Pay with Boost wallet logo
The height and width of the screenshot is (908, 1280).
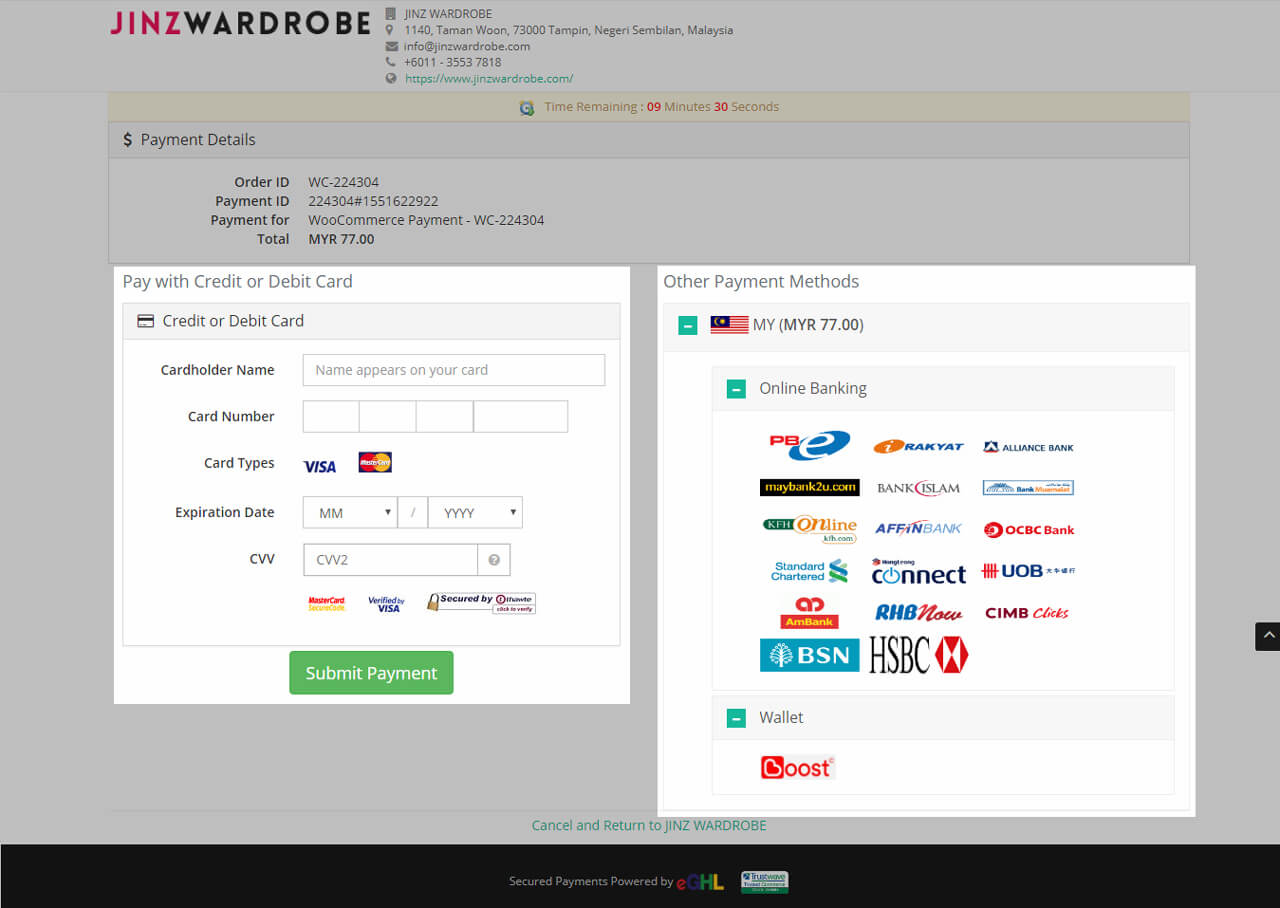tap(797, 767)
